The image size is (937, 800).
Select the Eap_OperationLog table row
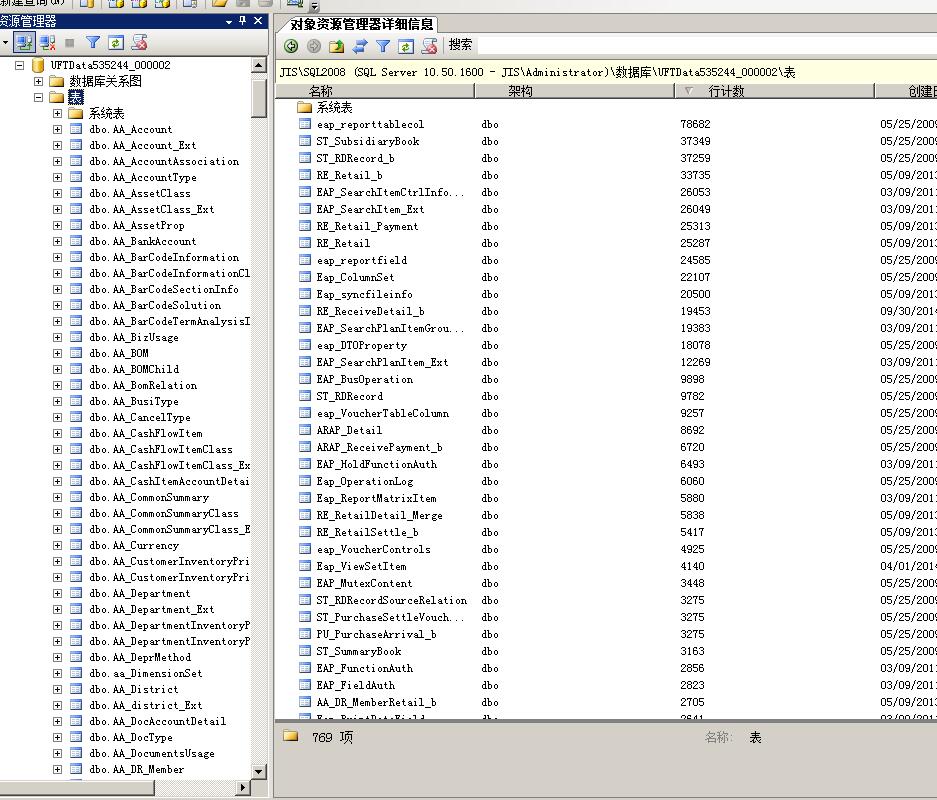click(x=365, y=482)
